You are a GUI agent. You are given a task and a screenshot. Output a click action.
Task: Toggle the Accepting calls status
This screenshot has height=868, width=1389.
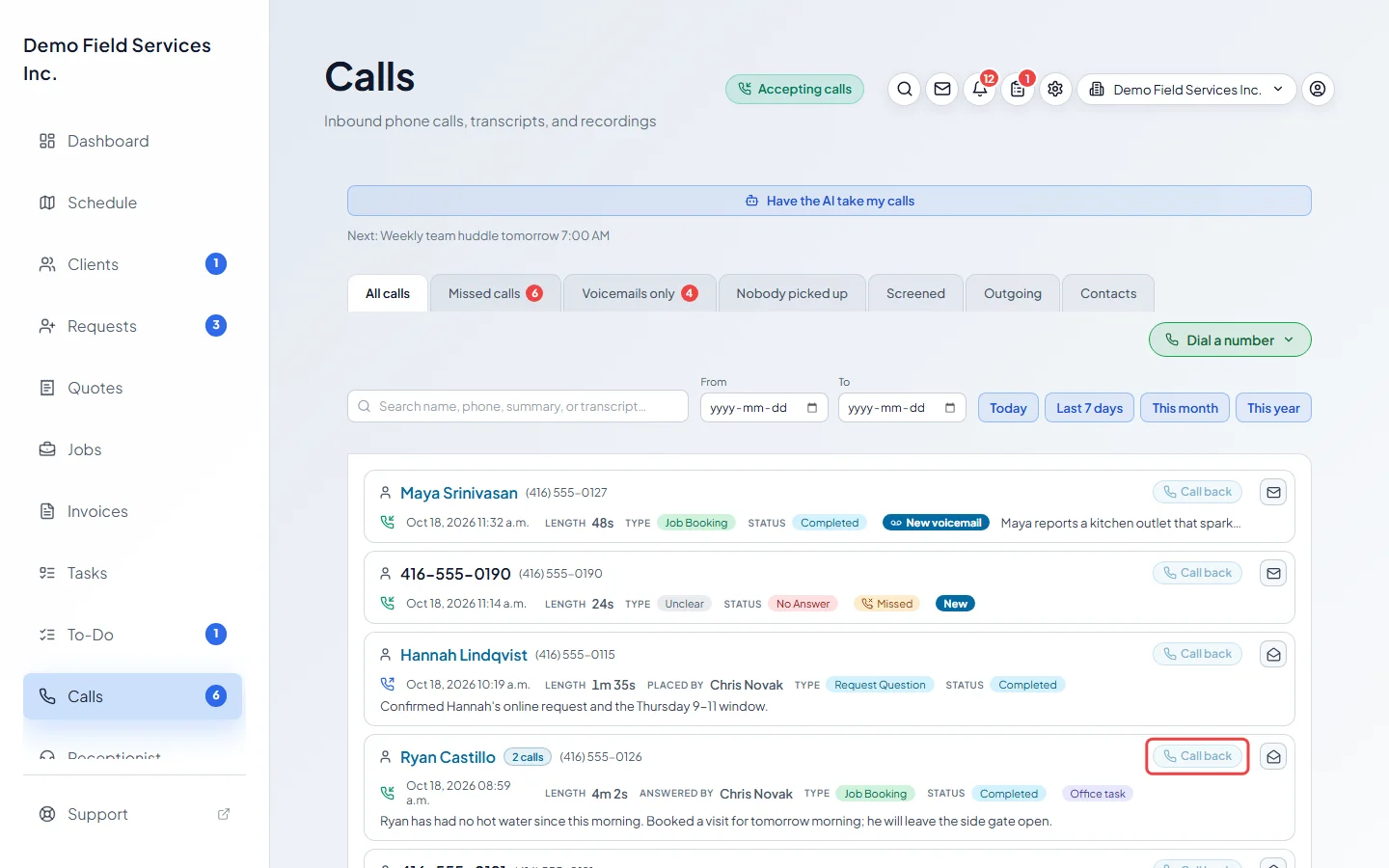795,89
